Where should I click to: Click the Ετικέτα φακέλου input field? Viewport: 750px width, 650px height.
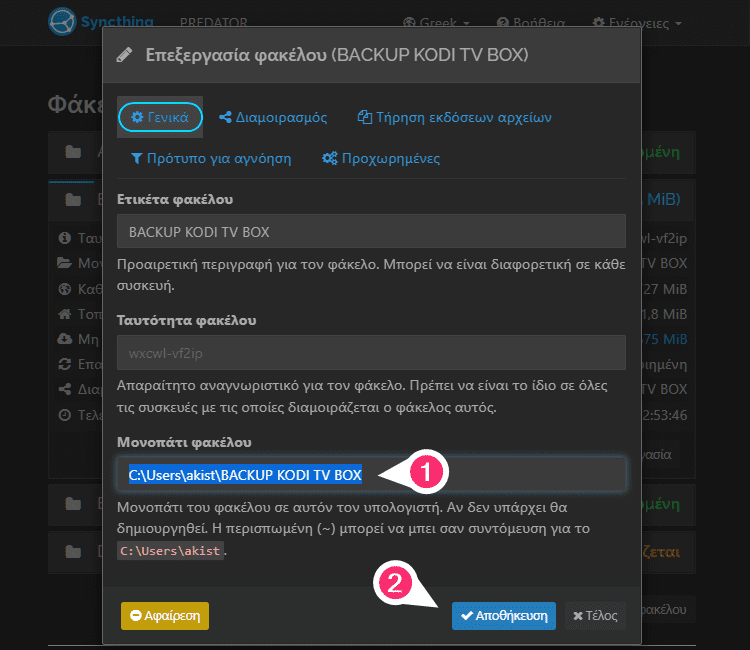(x=371, y=231)
